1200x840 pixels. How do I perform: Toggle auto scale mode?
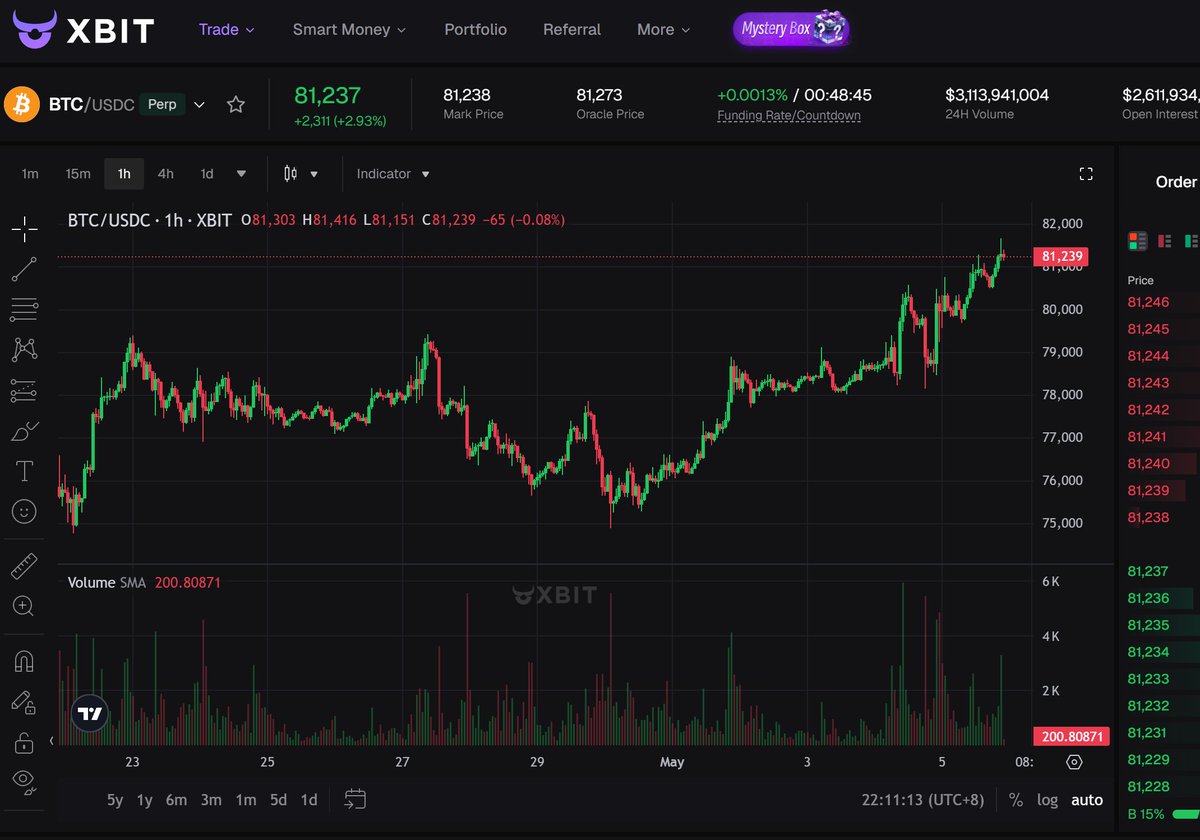point(1087,800)
